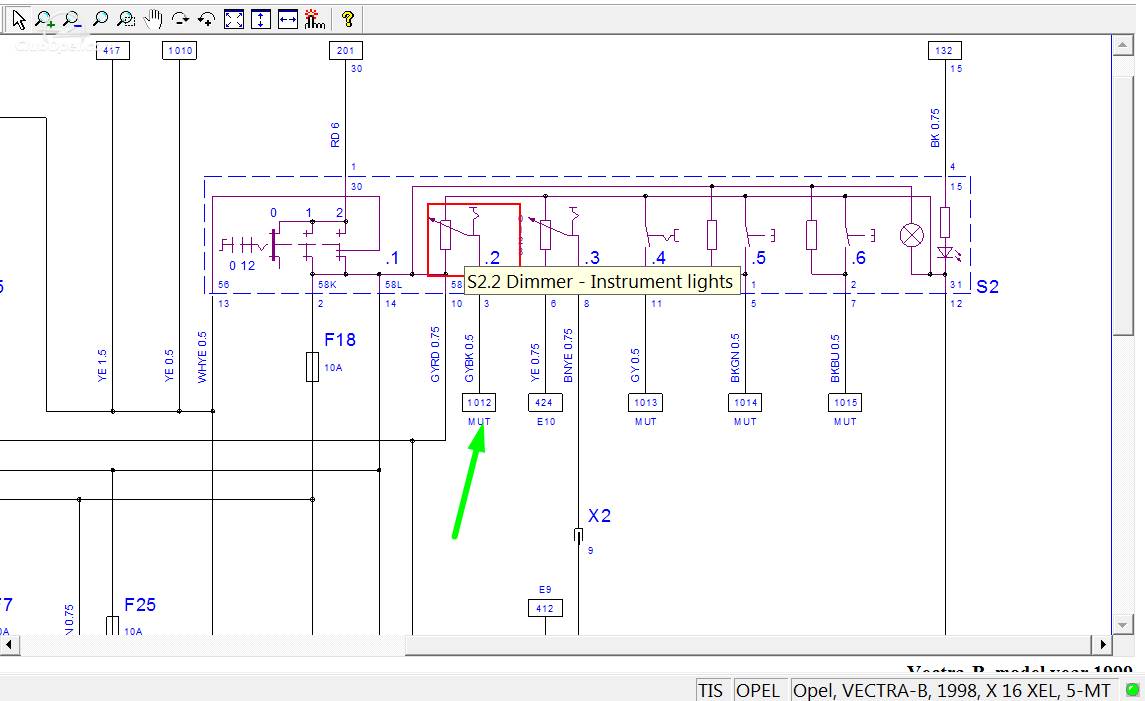The width and height of the screenshot is (1145, 701).
Task: Click the highlighted S2.2 dimmer symbol
Action: pos(474,240)
